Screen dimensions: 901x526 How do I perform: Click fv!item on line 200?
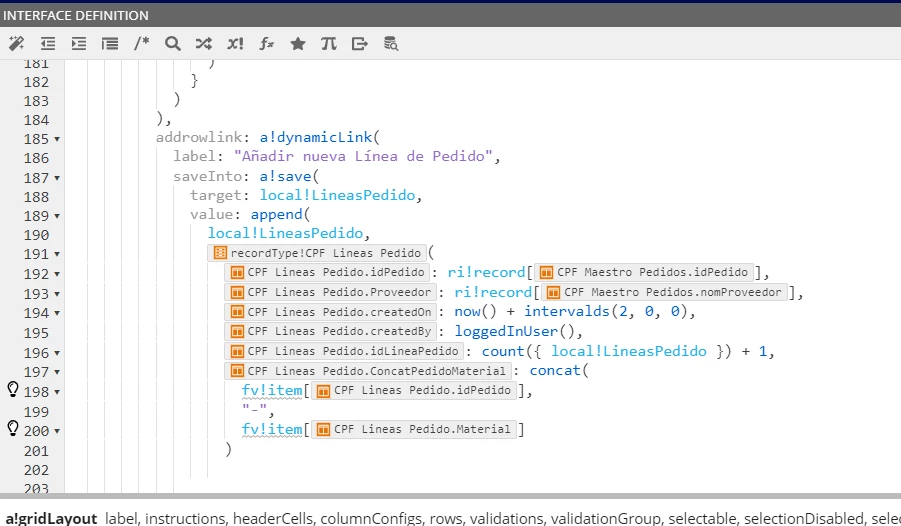[272, 430]
